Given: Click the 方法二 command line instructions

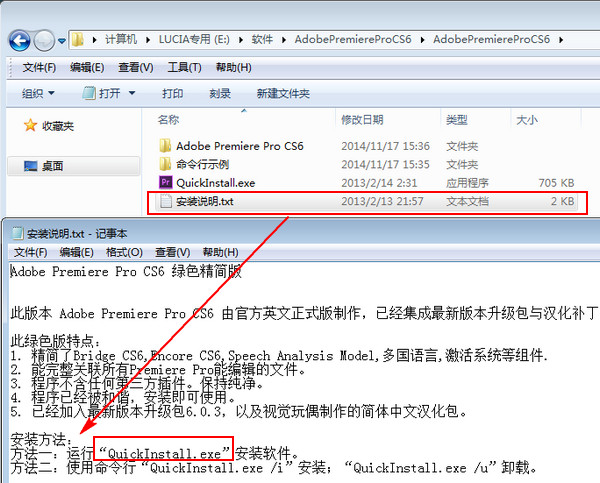Looking at the screenshot, I should [x=274, y=467].
